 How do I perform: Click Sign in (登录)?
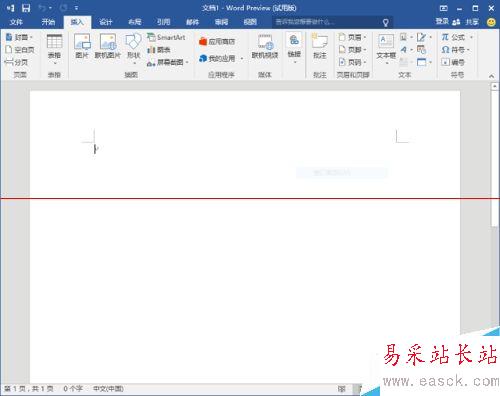point(442,22)
